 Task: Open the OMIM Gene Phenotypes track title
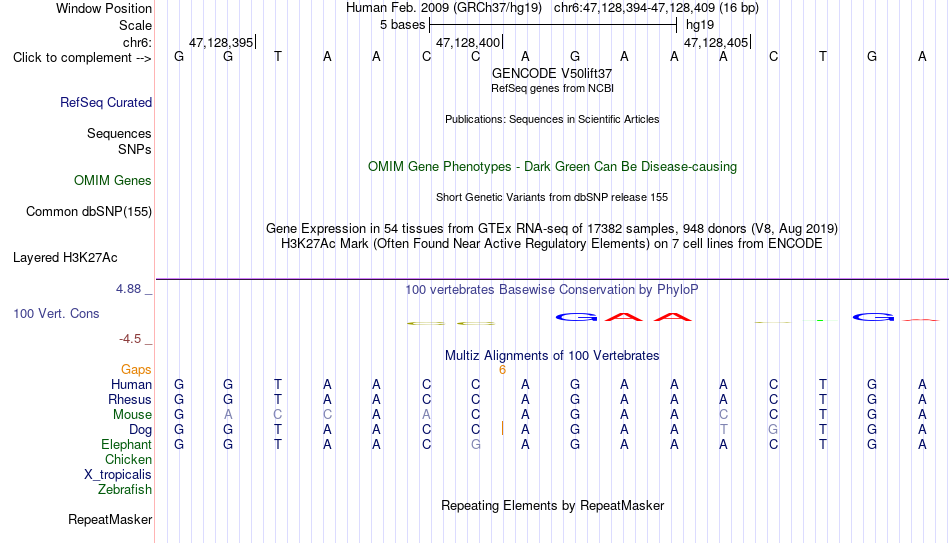coord(552,167)
